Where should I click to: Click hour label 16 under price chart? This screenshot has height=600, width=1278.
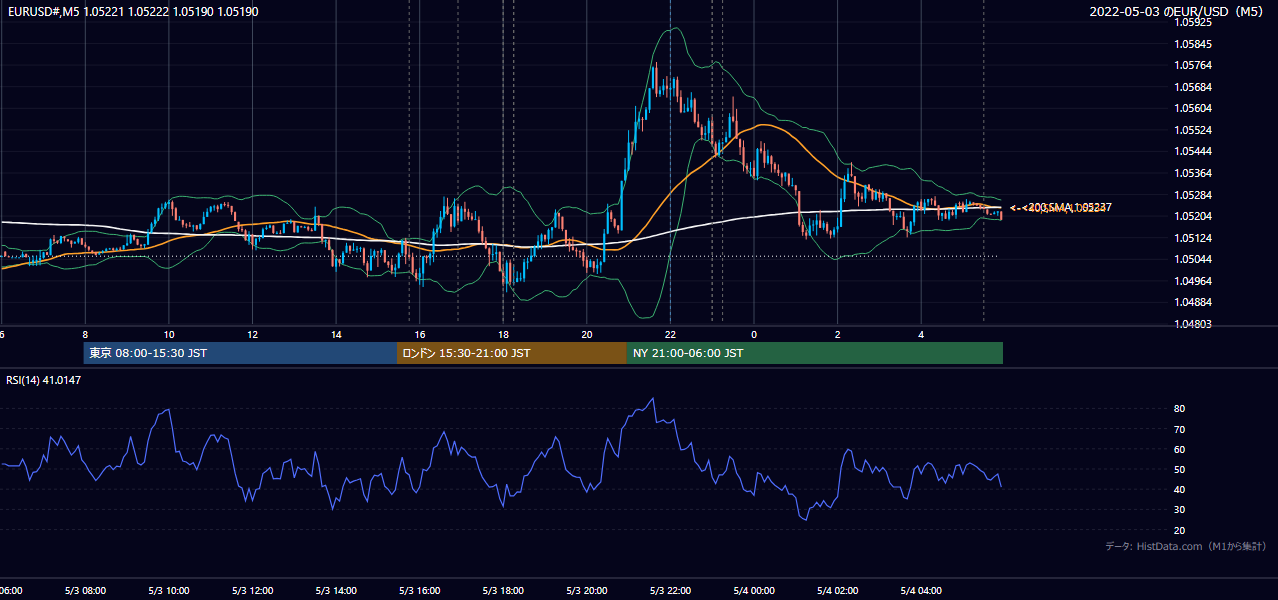pos(420,335)
